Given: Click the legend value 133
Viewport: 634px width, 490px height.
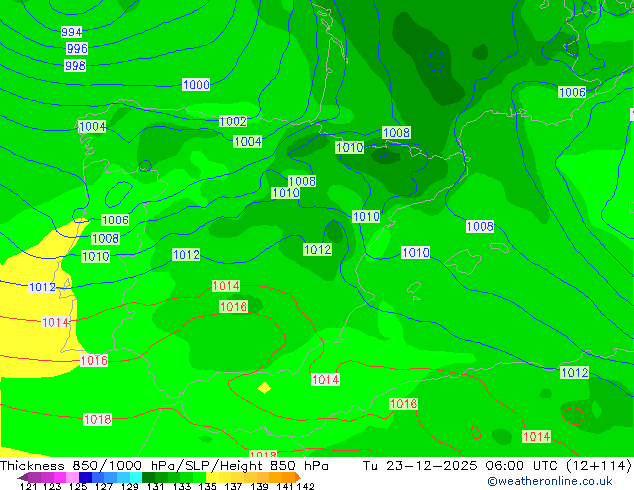Looking at the screenshot, I should [182, 486].
